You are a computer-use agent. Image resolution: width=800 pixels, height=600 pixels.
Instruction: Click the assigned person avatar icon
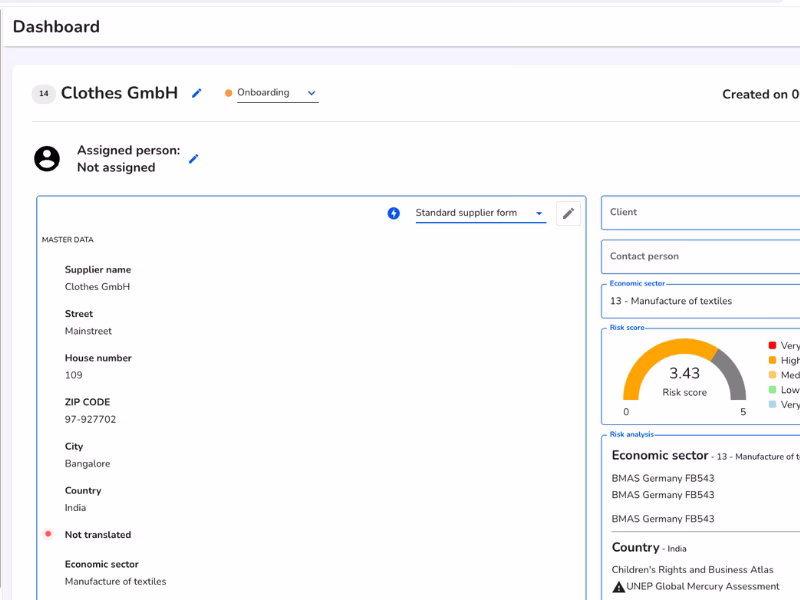pyautogui.click(x=47, y=158)
